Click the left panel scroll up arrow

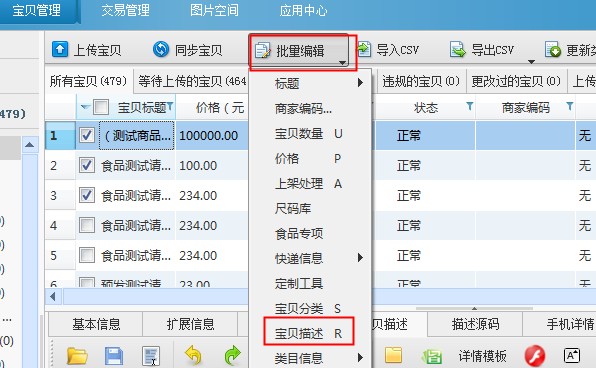30,145
